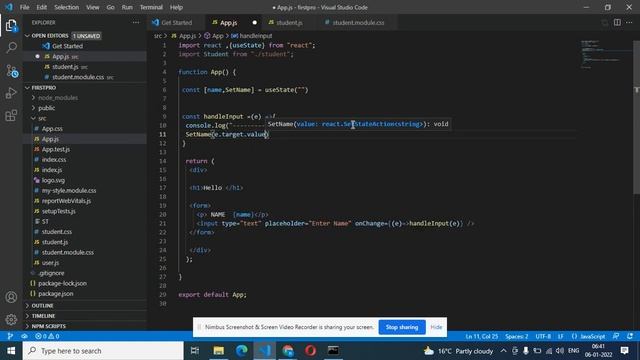This screenshot has width=640, height=360.
Task: Click the Explorer more actions ellipsis
Action: pyautogui.click(x=136, y=22)
